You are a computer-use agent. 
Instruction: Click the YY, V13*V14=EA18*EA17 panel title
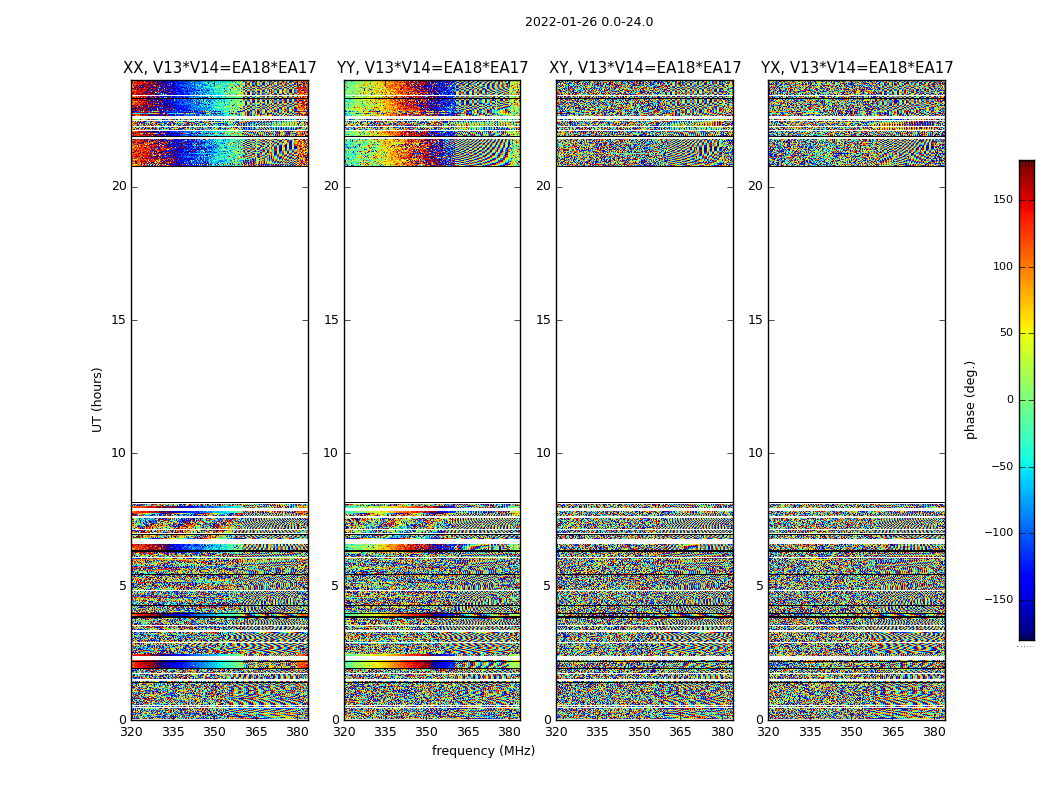tap(433, 68)
